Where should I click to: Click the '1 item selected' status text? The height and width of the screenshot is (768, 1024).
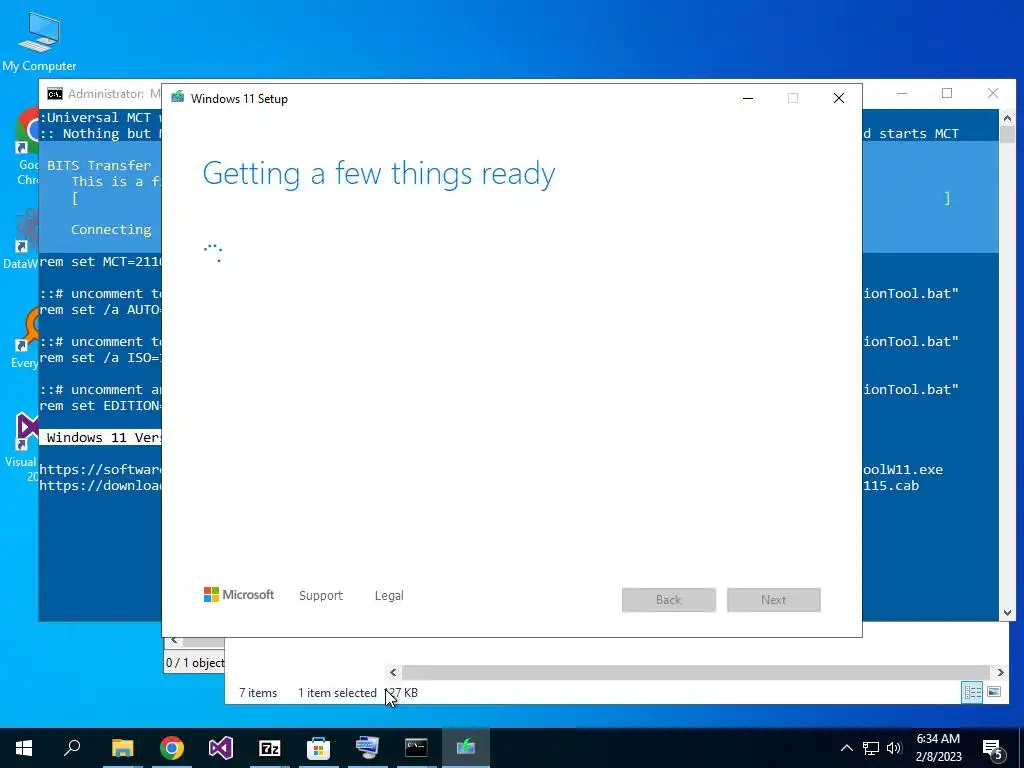337,693
